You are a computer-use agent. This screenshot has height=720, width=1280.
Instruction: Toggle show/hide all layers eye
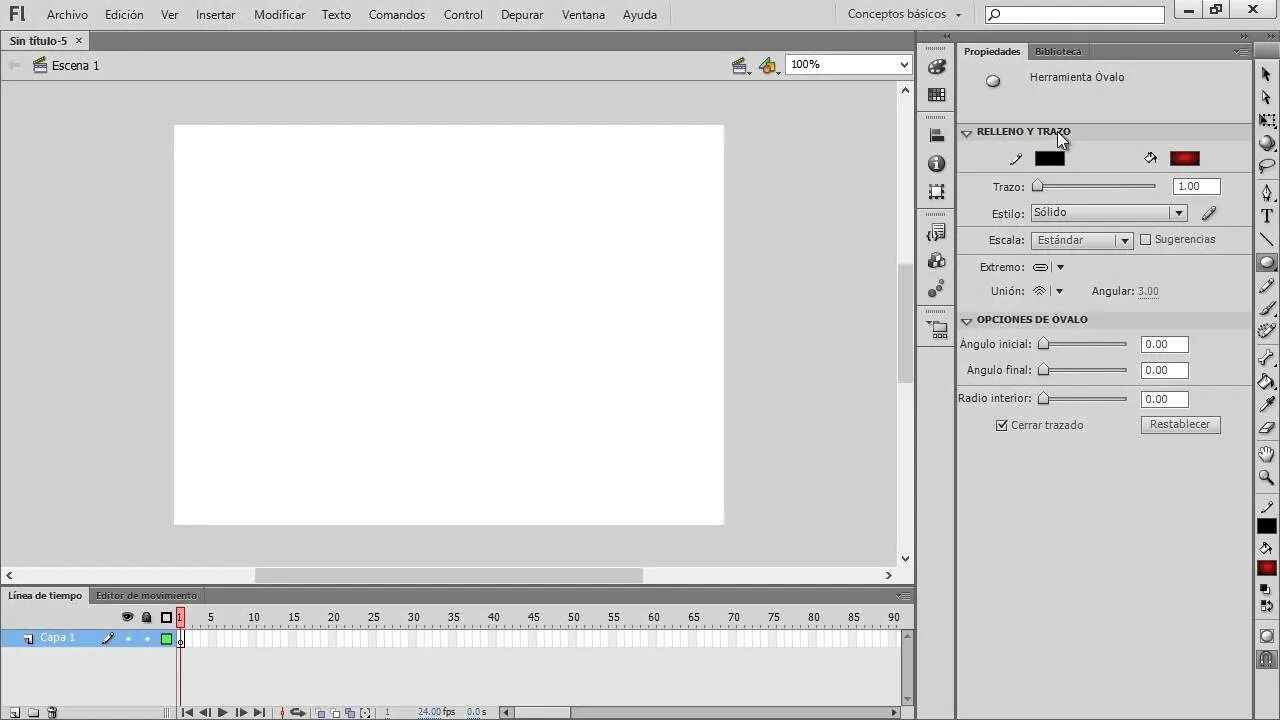click(127, 617)
